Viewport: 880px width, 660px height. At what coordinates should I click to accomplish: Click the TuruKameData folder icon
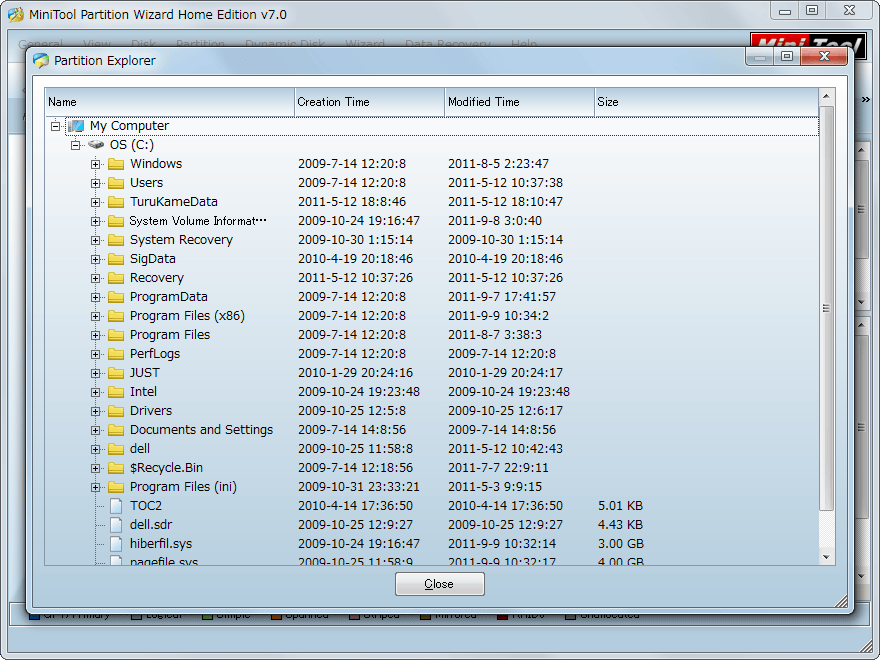point(116,202)
